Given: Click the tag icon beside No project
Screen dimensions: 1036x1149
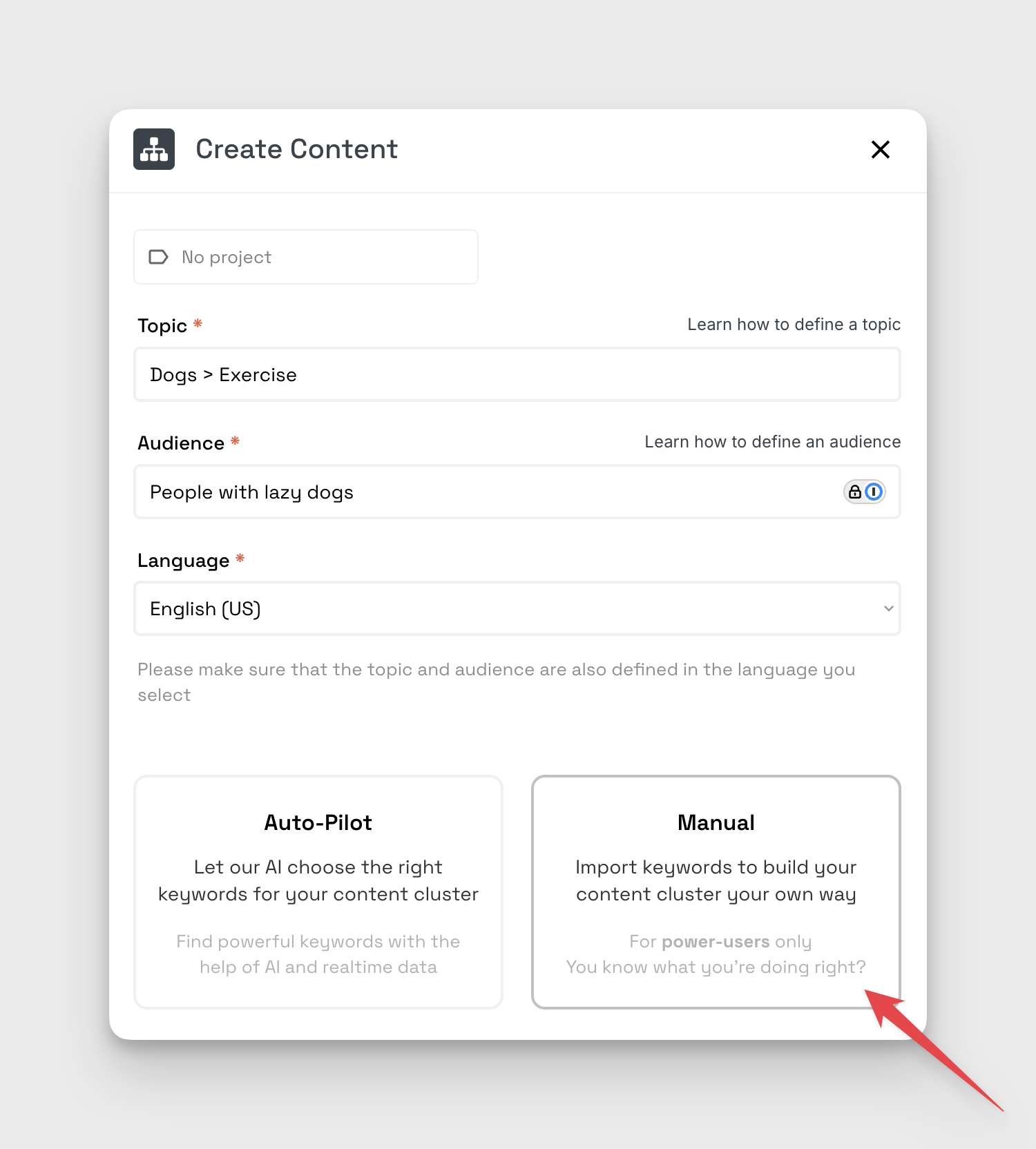Looking at the screenshot, I should pyautogui.click(x=158, y=258).
